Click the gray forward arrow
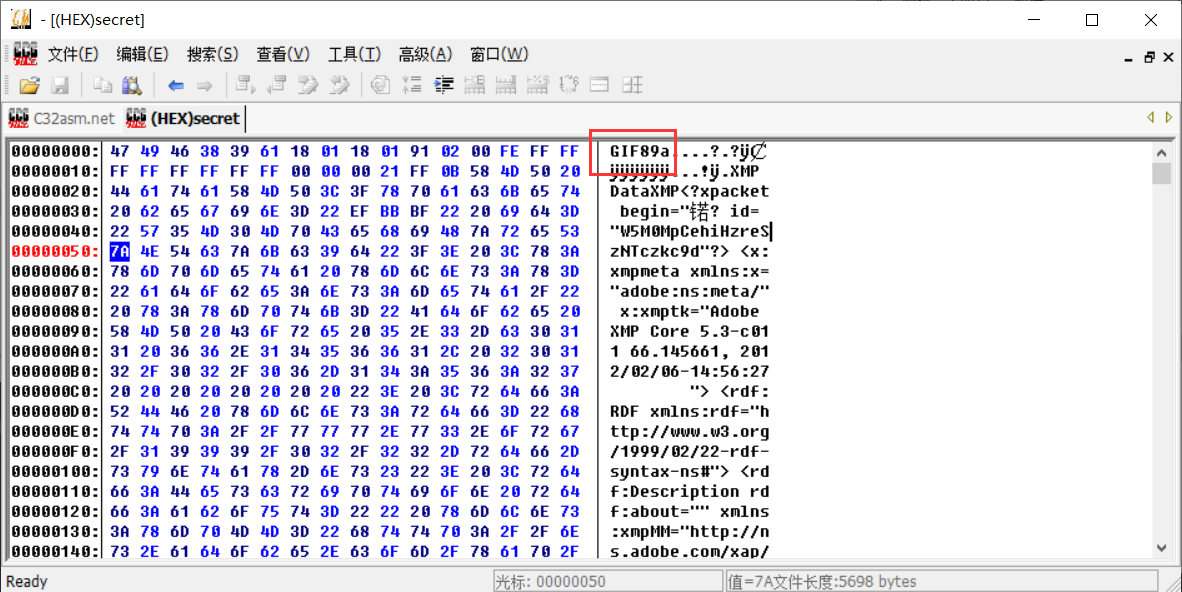Screen dimensions: 1182x592 (204, 85)
